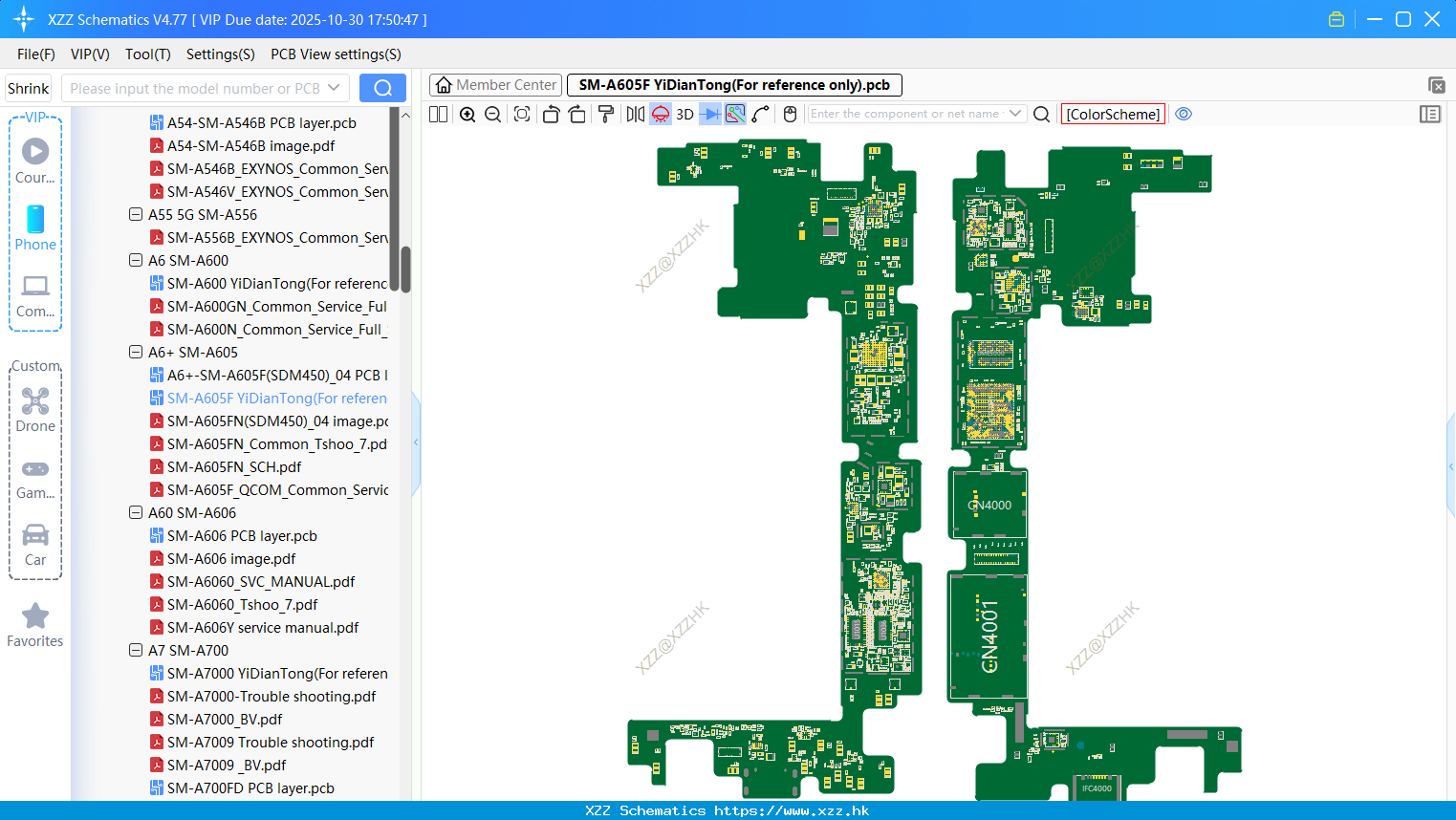Image resolution: width=1456 pixels, height=820 pixels.
Task: Click the detach window icon near tabs
Action: point(1436,85)
